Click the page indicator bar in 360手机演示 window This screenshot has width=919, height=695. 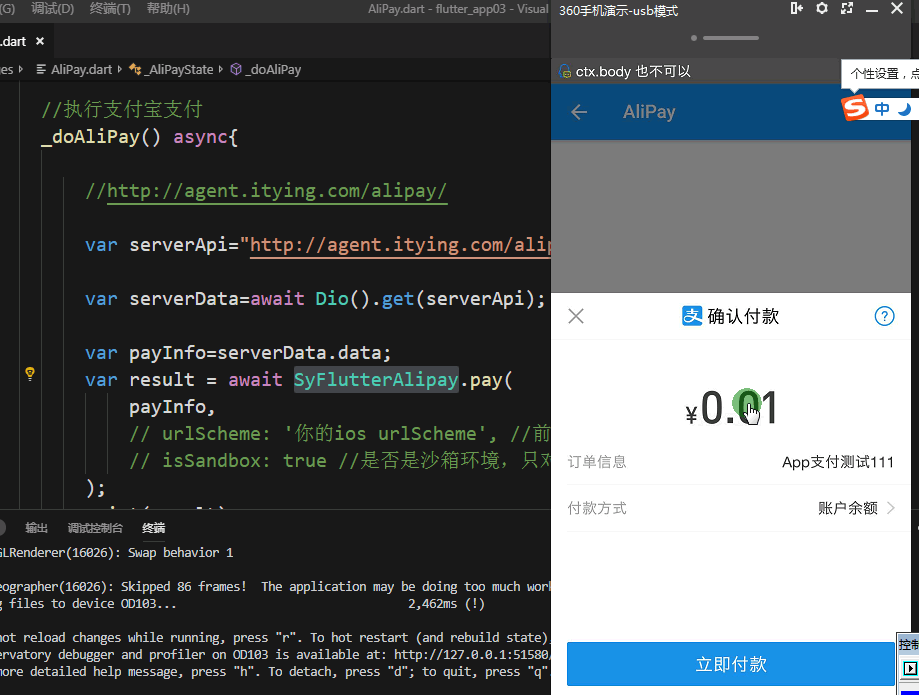(x=731, y=38)
